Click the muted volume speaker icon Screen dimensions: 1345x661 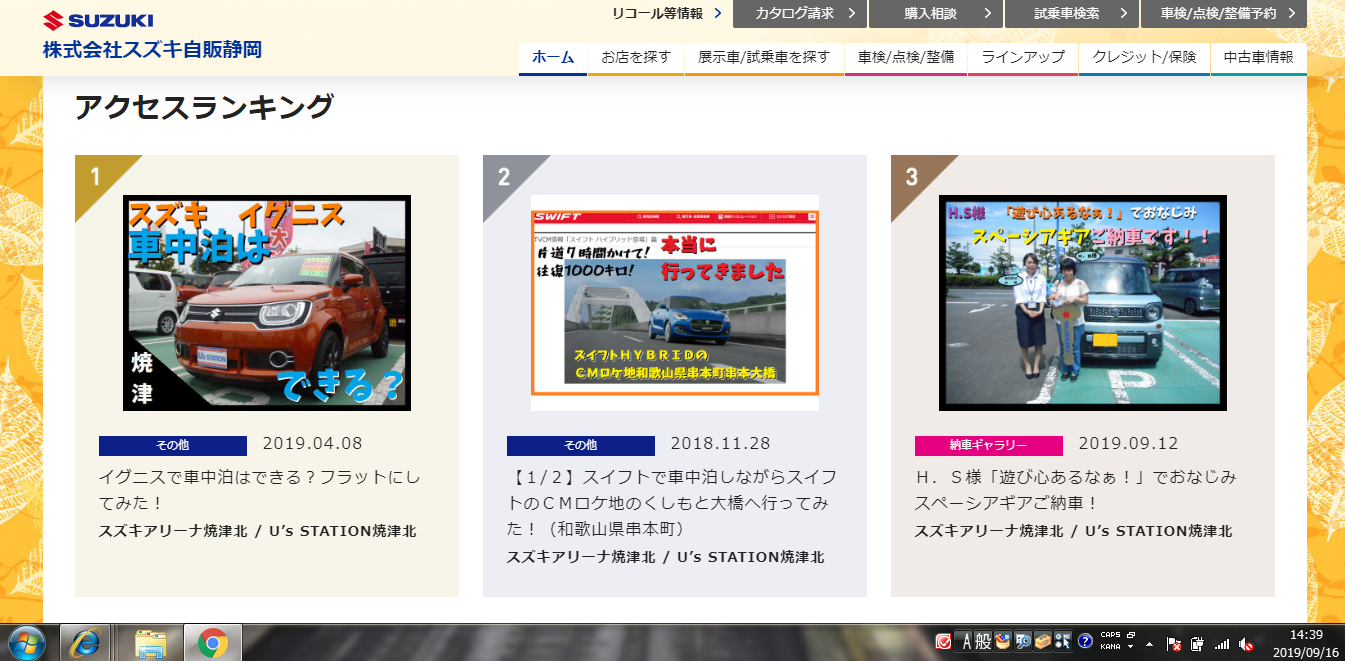tap(1245, 643)
